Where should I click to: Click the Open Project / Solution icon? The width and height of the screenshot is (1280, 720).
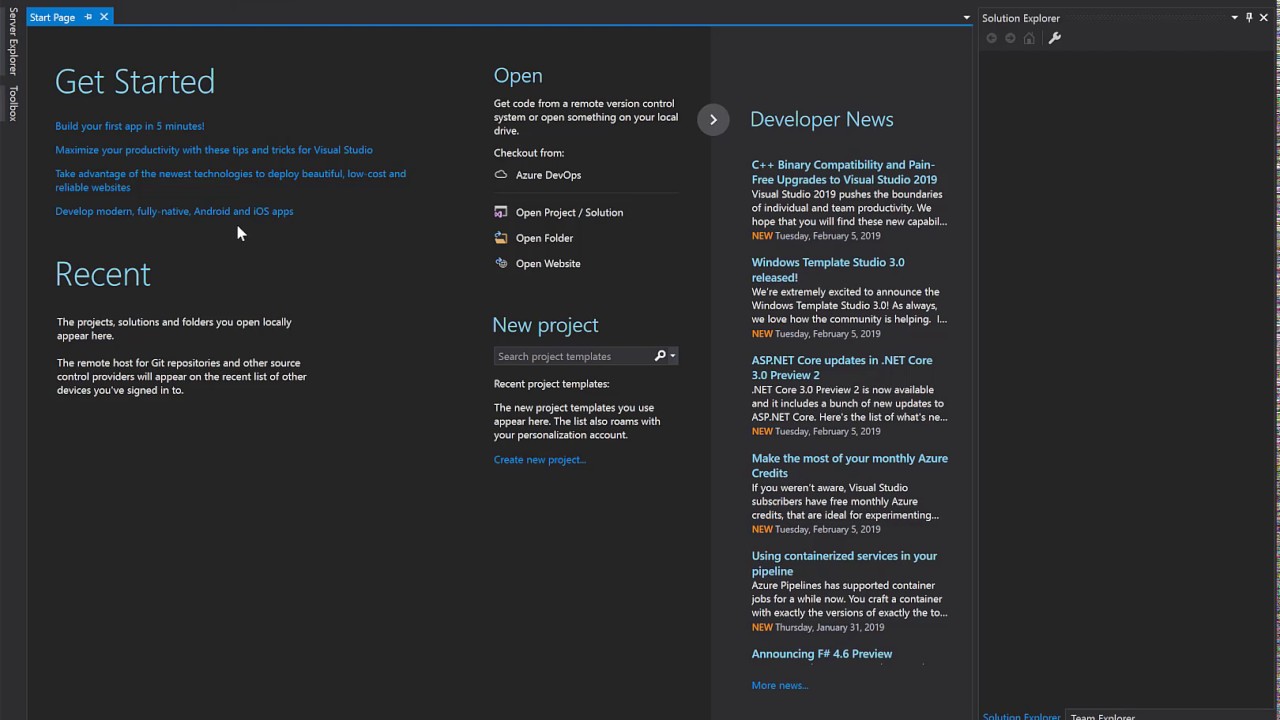501,212
